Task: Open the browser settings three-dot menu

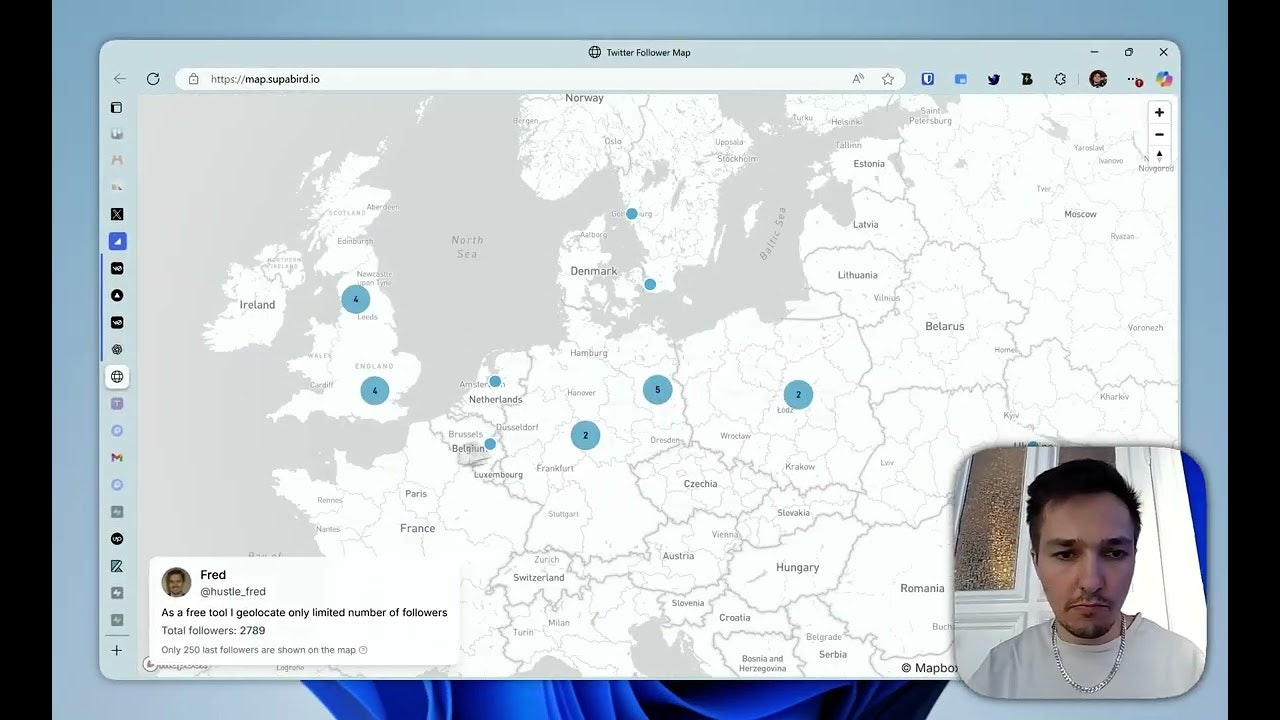Action: click(x=1133, y=78)
